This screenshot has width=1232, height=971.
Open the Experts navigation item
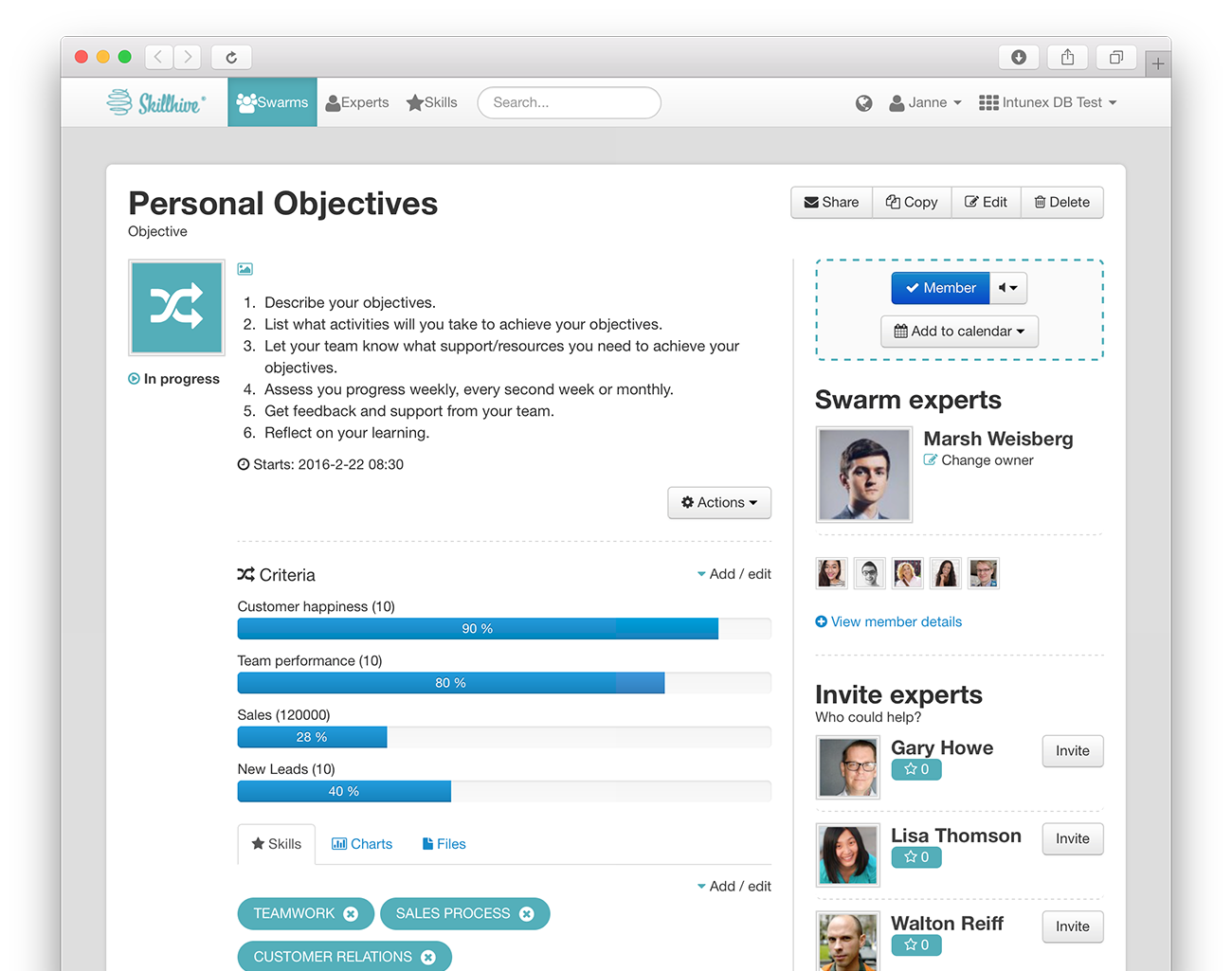click(x=357, y=102)
